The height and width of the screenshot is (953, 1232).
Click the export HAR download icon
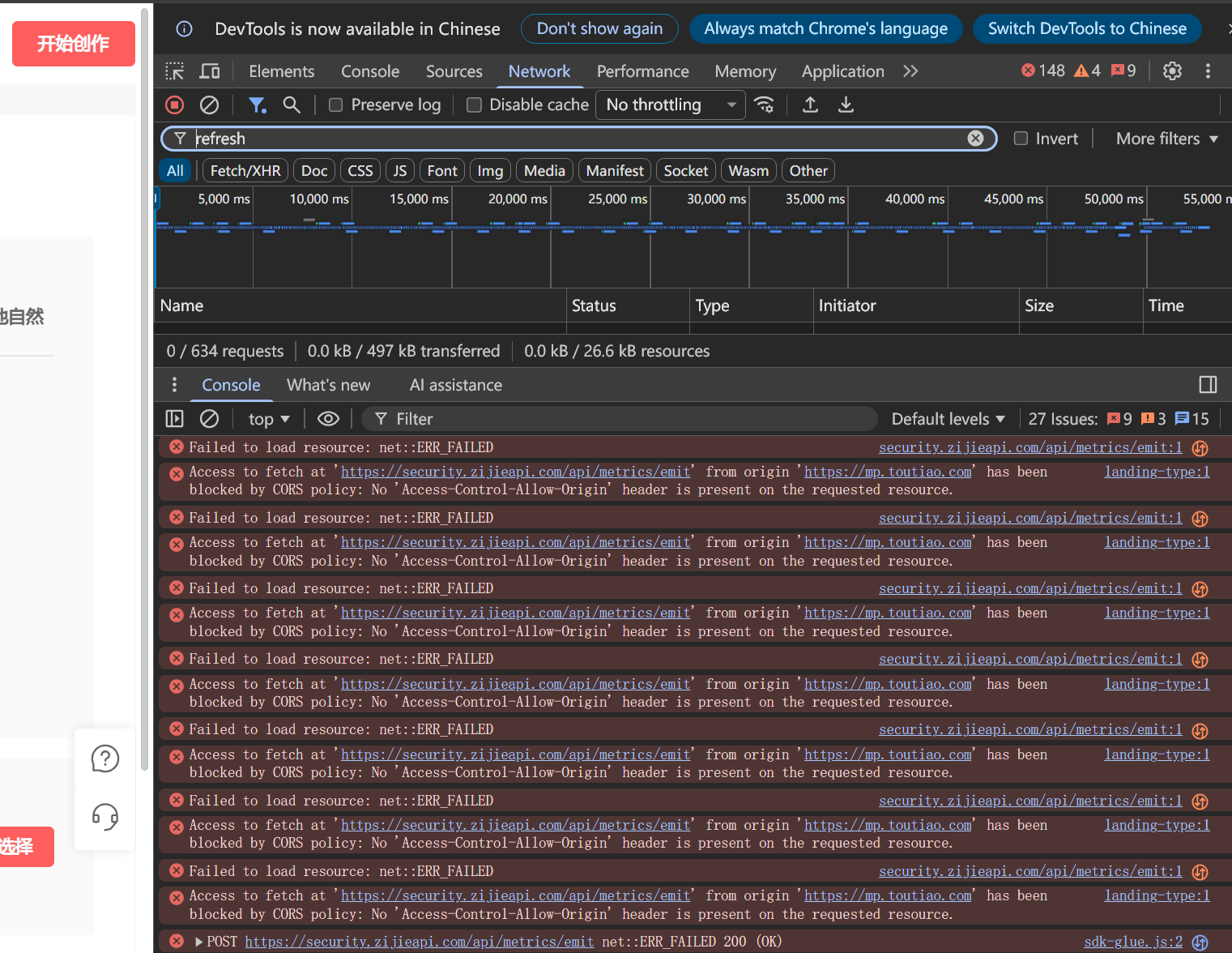846,105
